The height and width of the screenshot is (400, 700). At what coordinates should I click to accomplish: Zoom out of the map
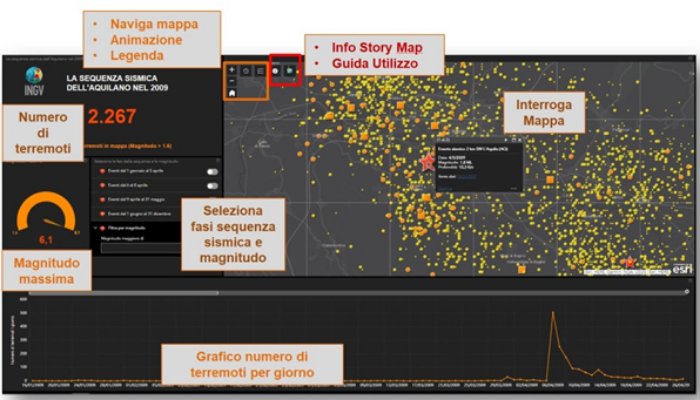[x=233, y=81]
